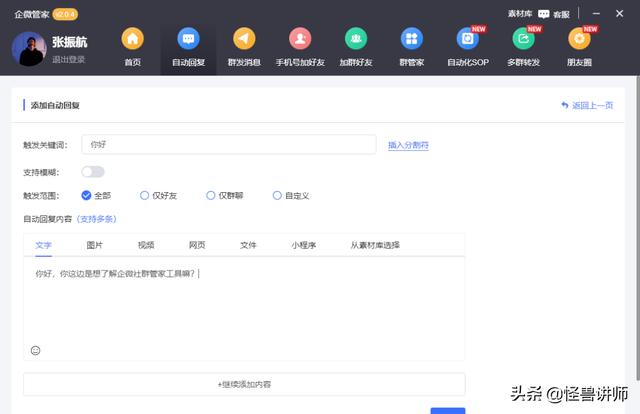Minimize the 企微管家 window
Image resolution: width=640 pixels, height=414 pixels.
596,13
